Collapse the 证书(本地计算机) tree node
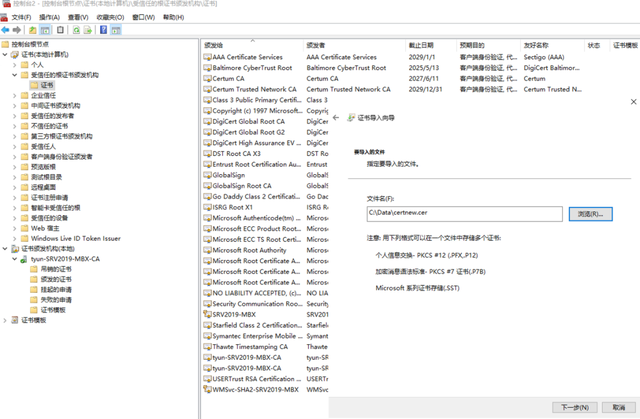Viewport: 640px width, 419px height. click(x=5, y=55)
